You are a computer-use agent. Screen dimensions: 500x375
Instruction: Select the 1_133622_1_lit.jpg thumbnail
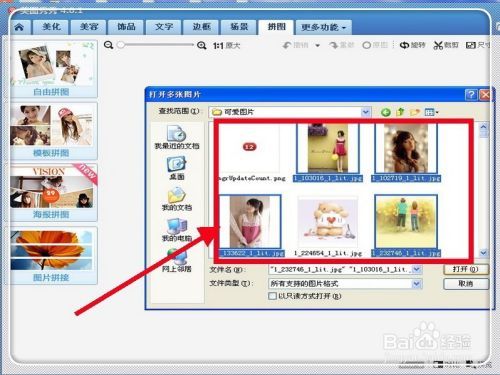point(251,222)
